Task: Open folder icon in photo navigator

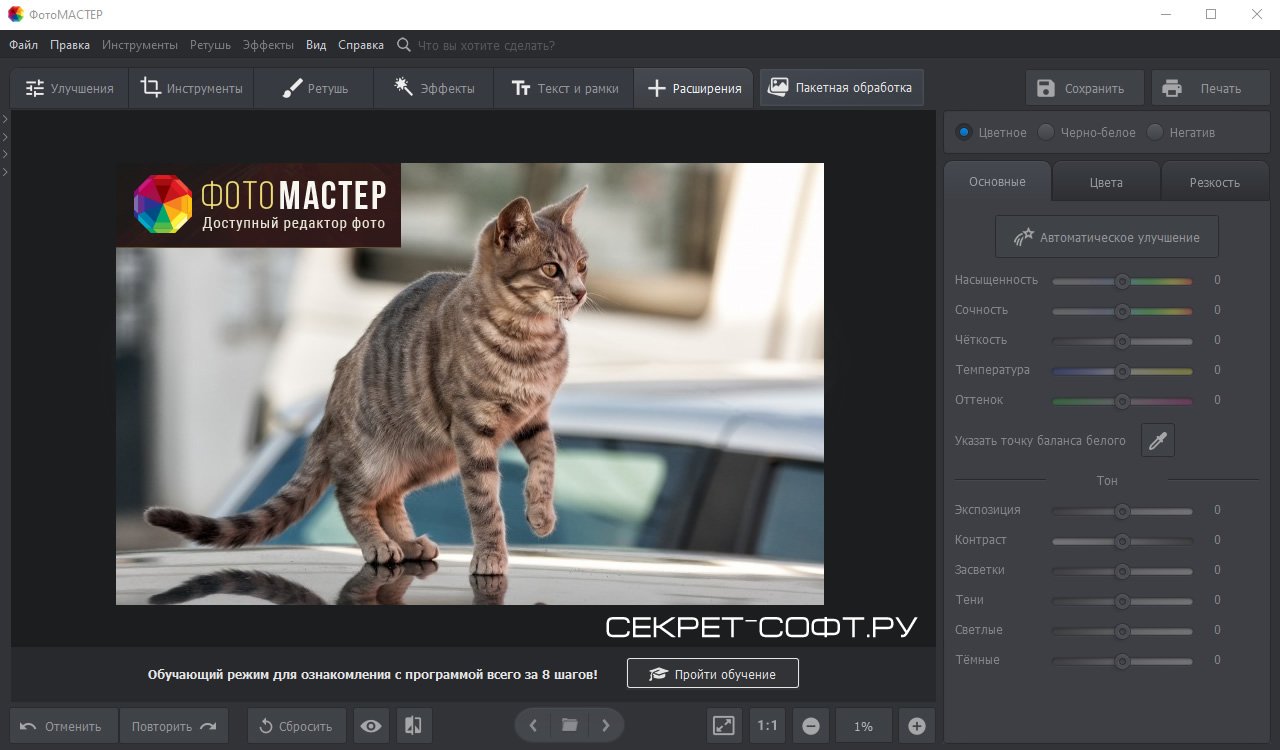Action: pyautogui.click(x=570, y=725)
